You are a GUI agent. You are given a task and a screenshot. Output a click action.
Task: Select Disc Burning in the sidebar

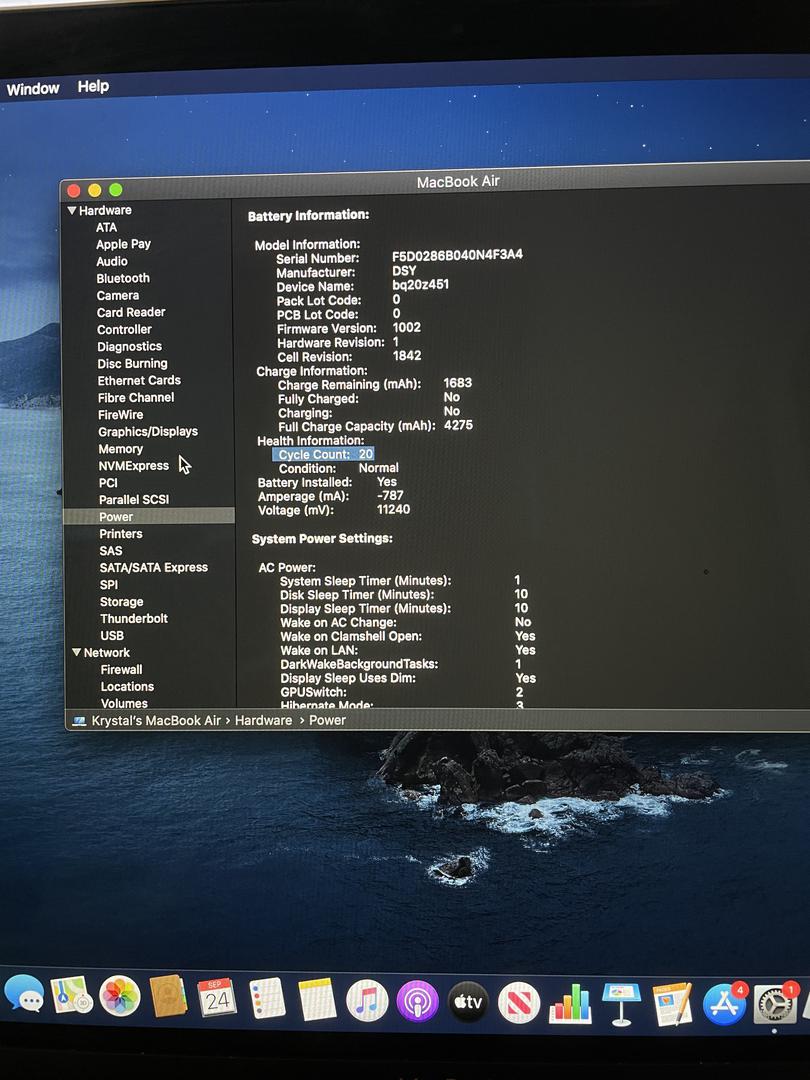[132, 364]
